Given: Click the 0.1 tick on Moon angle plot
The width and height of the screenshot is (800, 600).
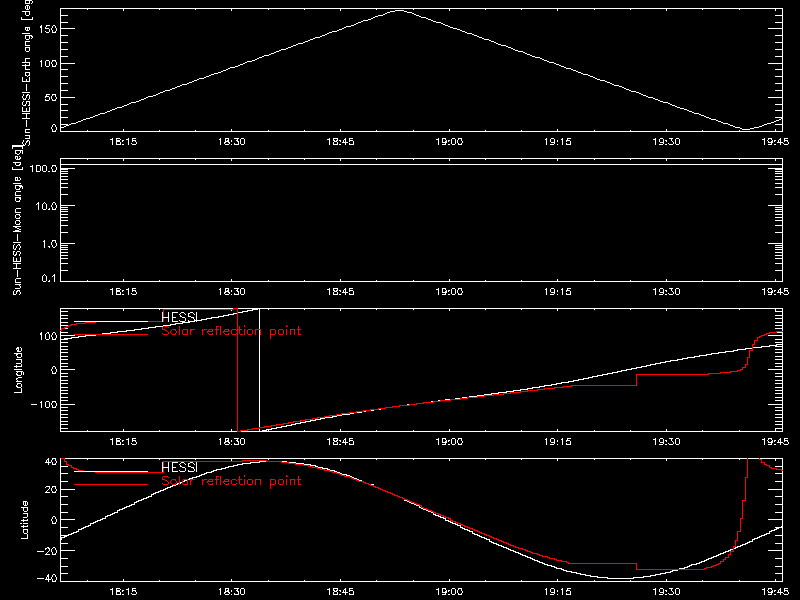Looking at the screenshot, I should point(49,278).
